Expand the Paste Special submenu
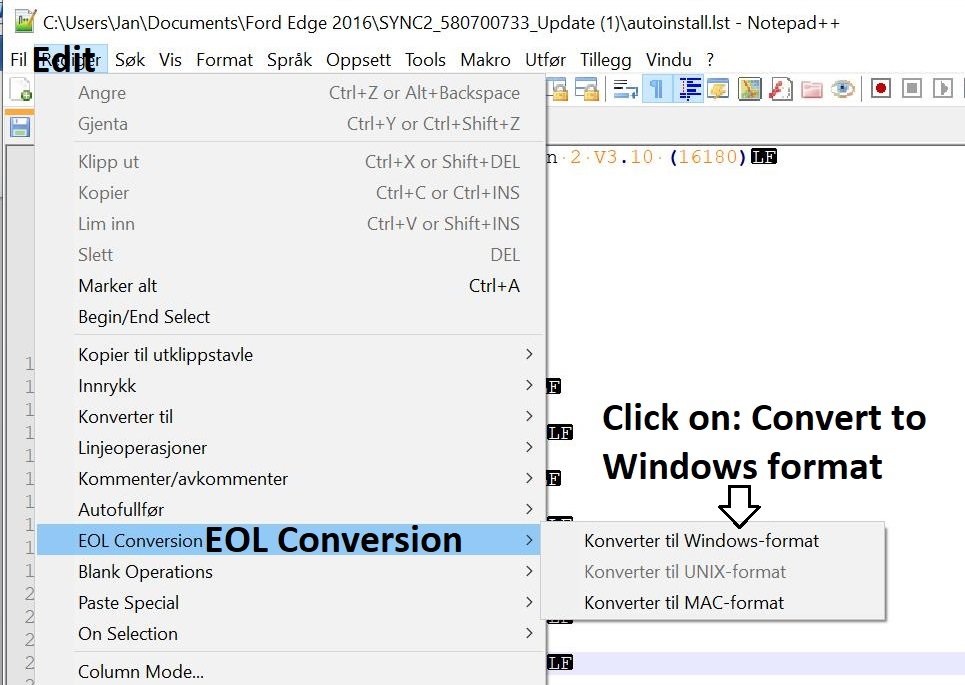965x685 pixels. point(290,603)
